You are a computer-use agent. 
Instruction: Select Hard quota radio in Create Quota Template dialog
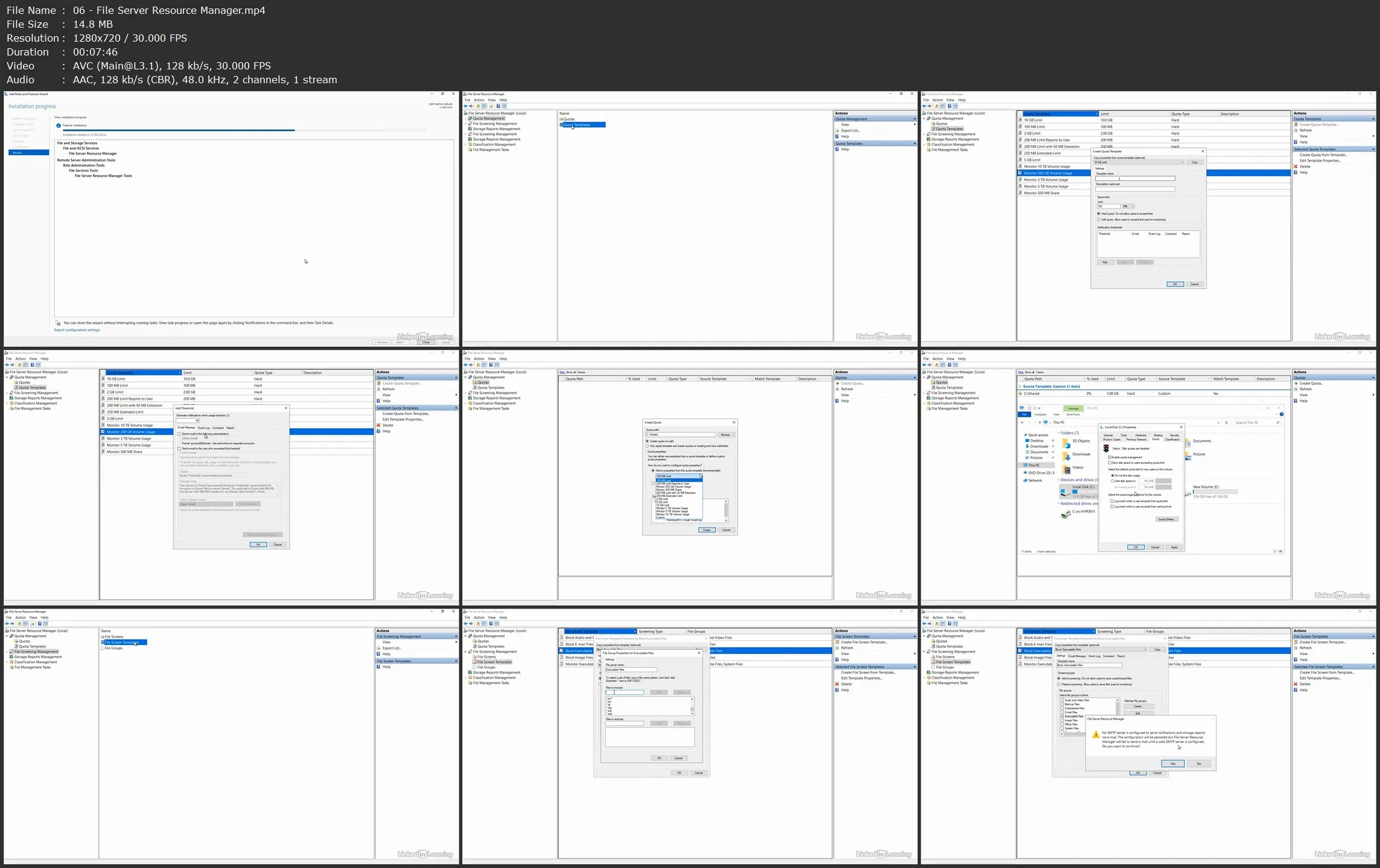1098,214
